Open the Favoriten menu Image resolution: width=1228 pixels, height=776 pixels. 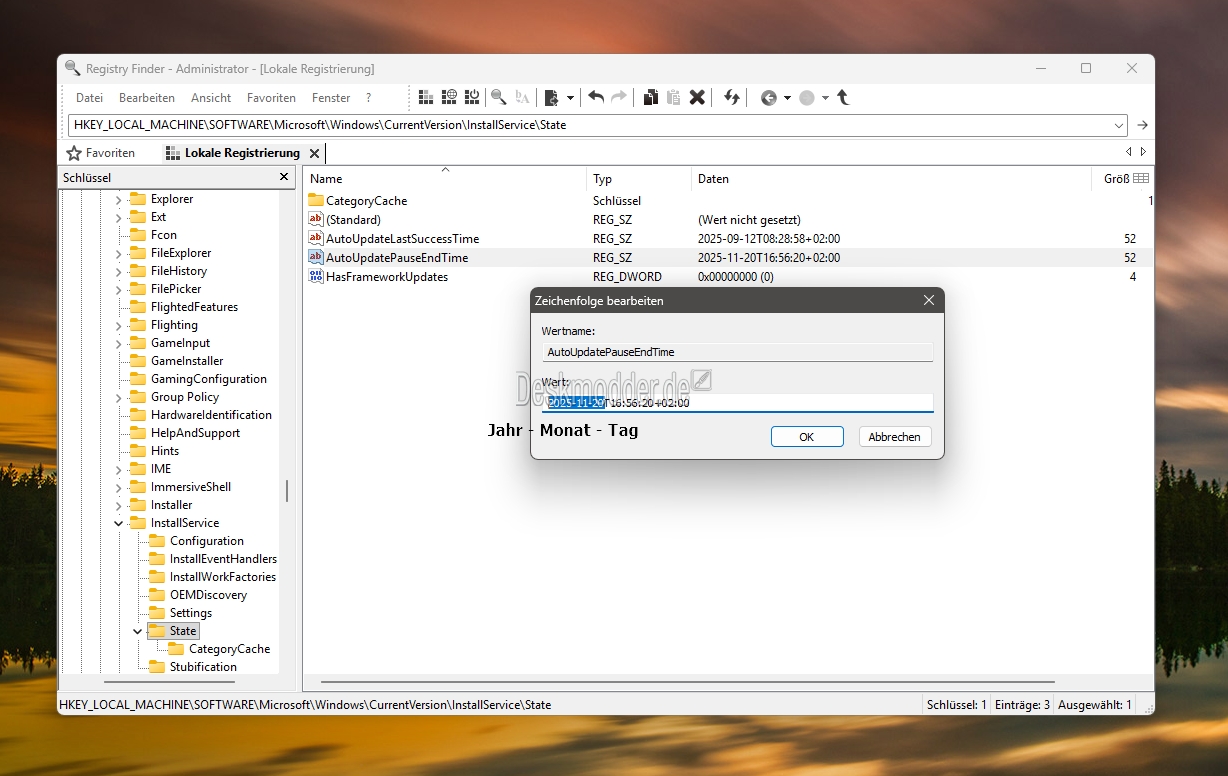(271, 98)
